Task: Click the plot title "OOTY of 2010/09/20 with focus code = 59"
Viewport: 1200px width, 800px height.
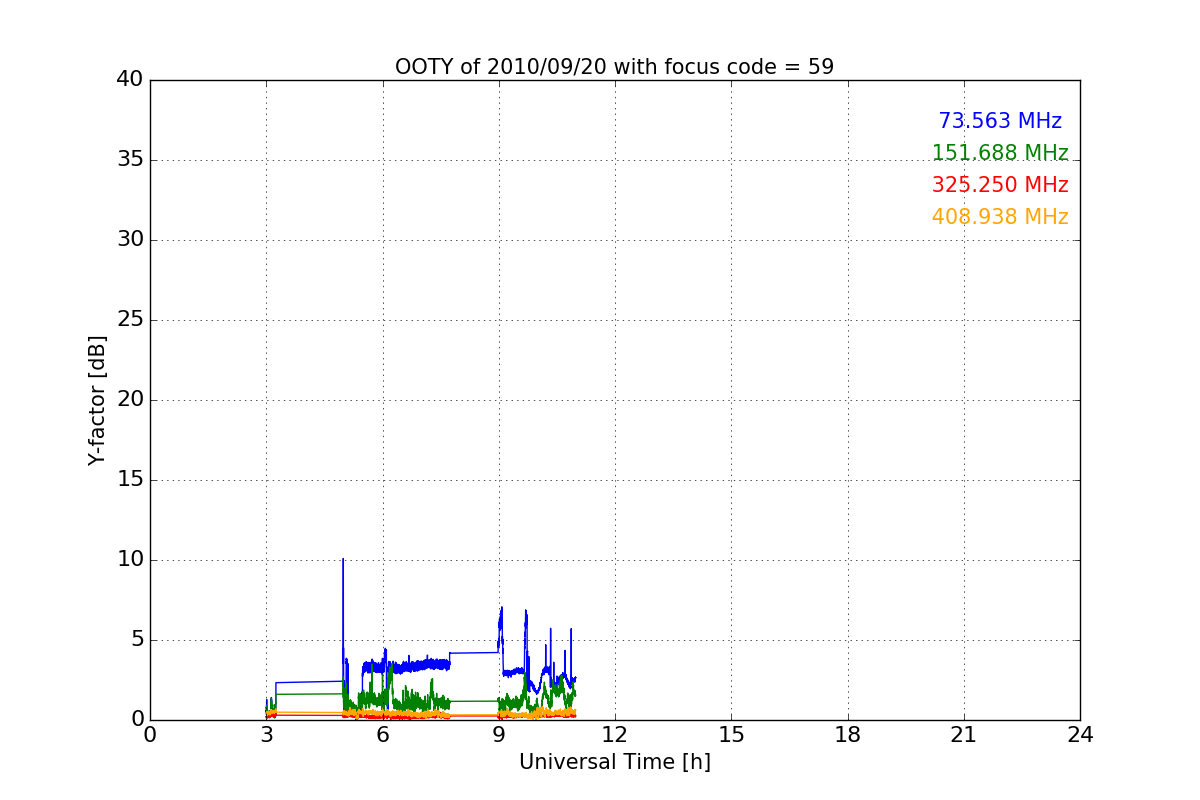Action: pyautogui.click(x=614, y=67)
